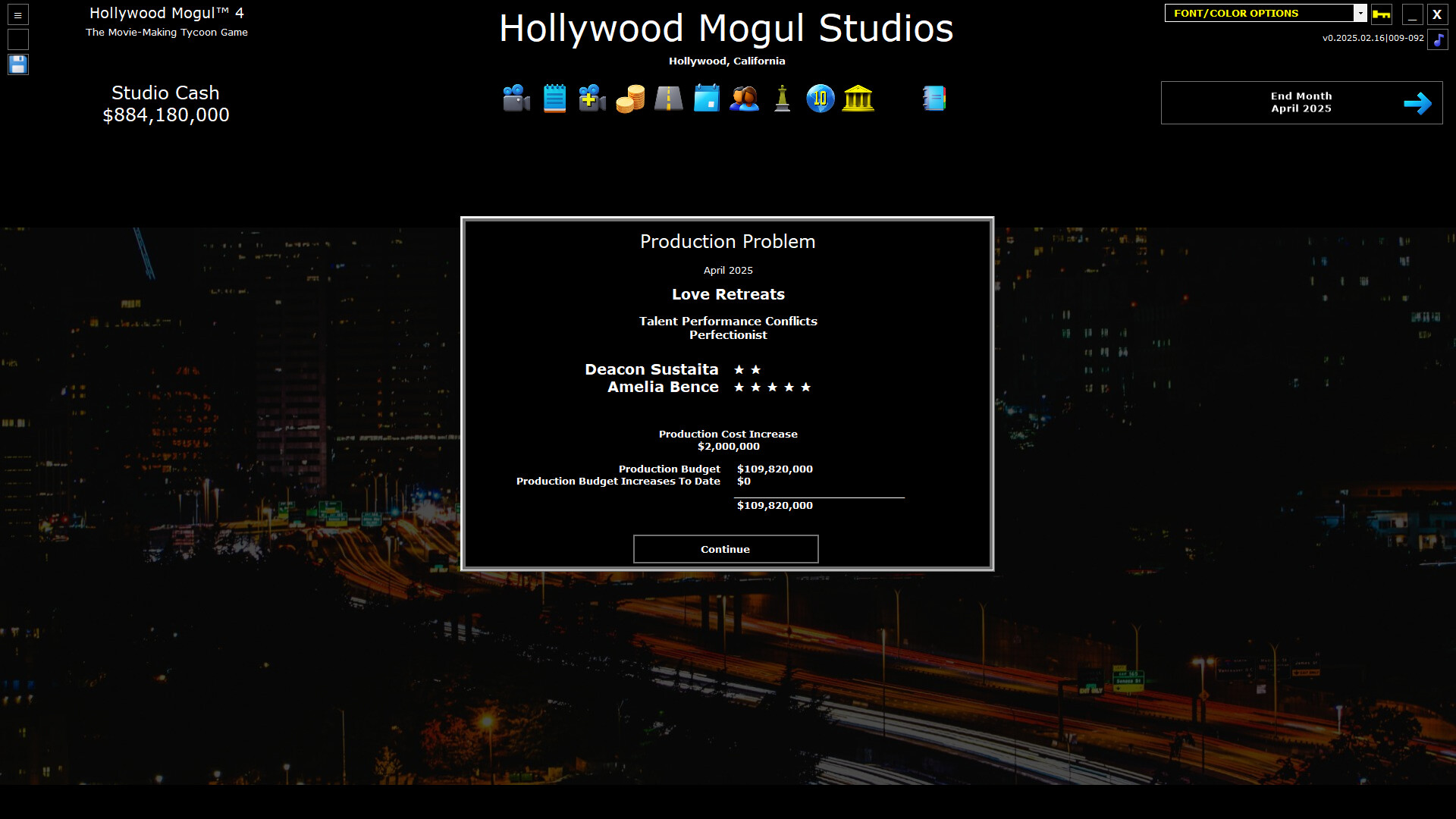Open the movie camera productions icon

tap(516, 98)
